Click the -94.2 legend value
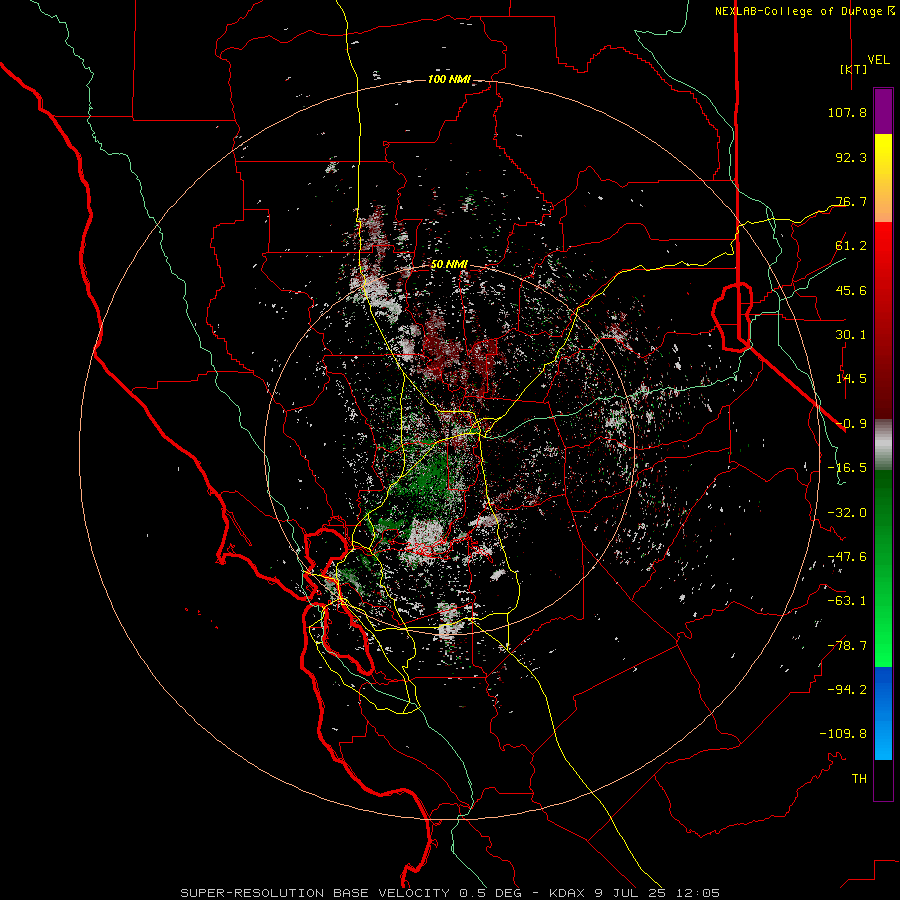 (847, 689)
